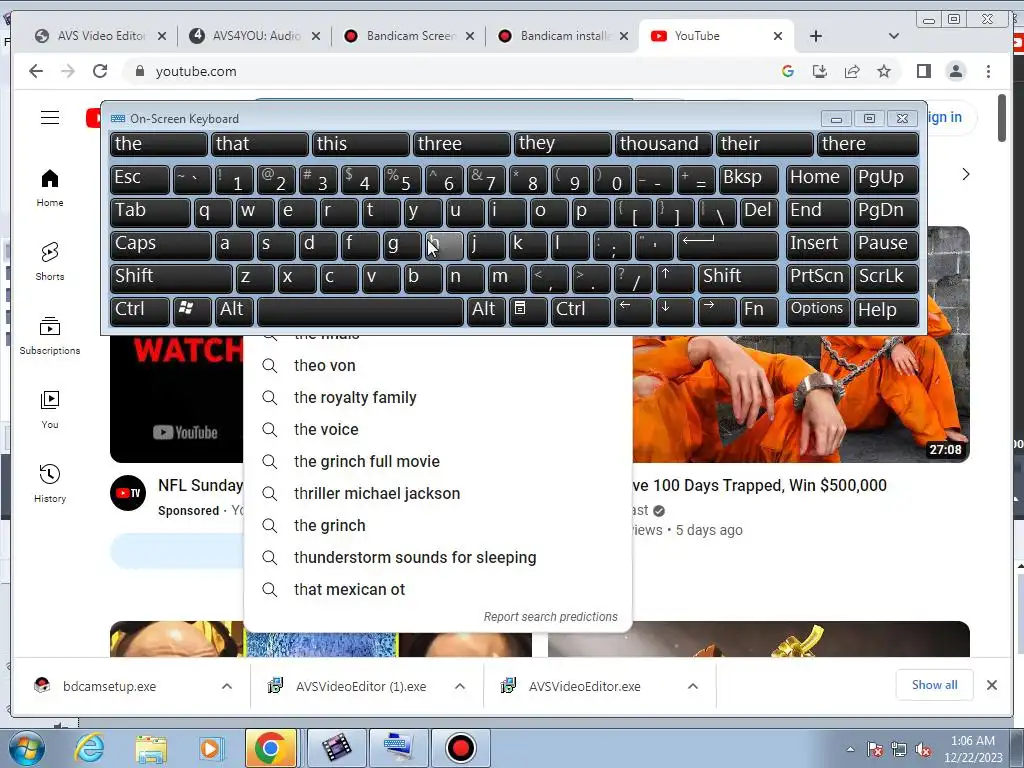Launch Internet Explorer from taskbar

[x=88, y=748]
